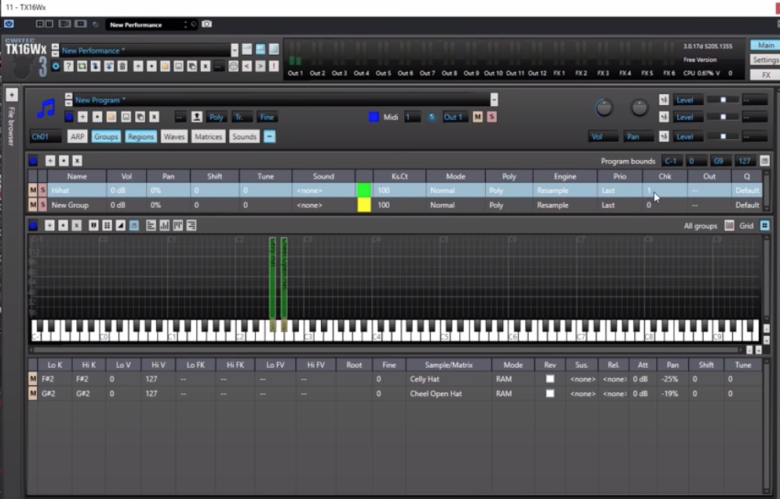
Task: Solo the New Group row
Action: [42, 205]
